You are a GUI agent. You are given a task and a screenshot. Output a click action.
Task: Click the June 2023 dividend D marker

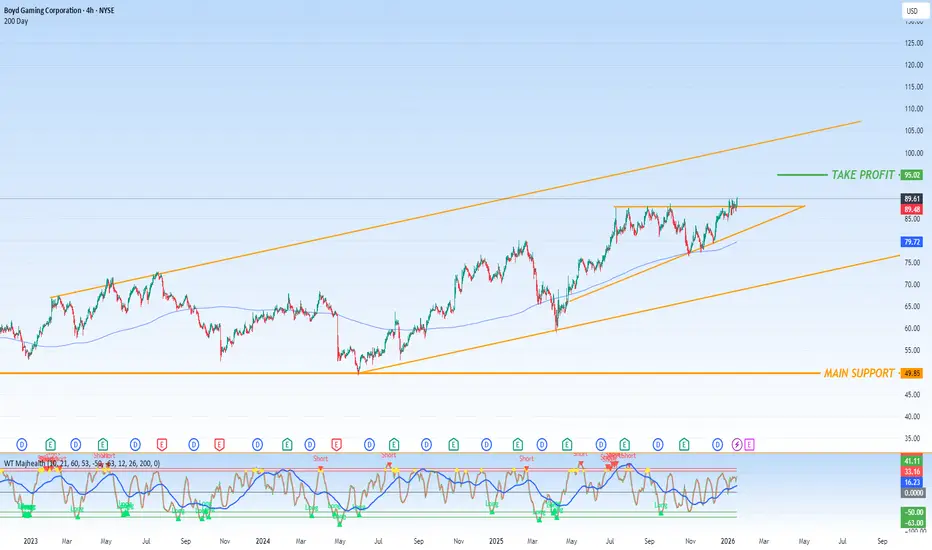pyautogui.click(x=136, y=444)
